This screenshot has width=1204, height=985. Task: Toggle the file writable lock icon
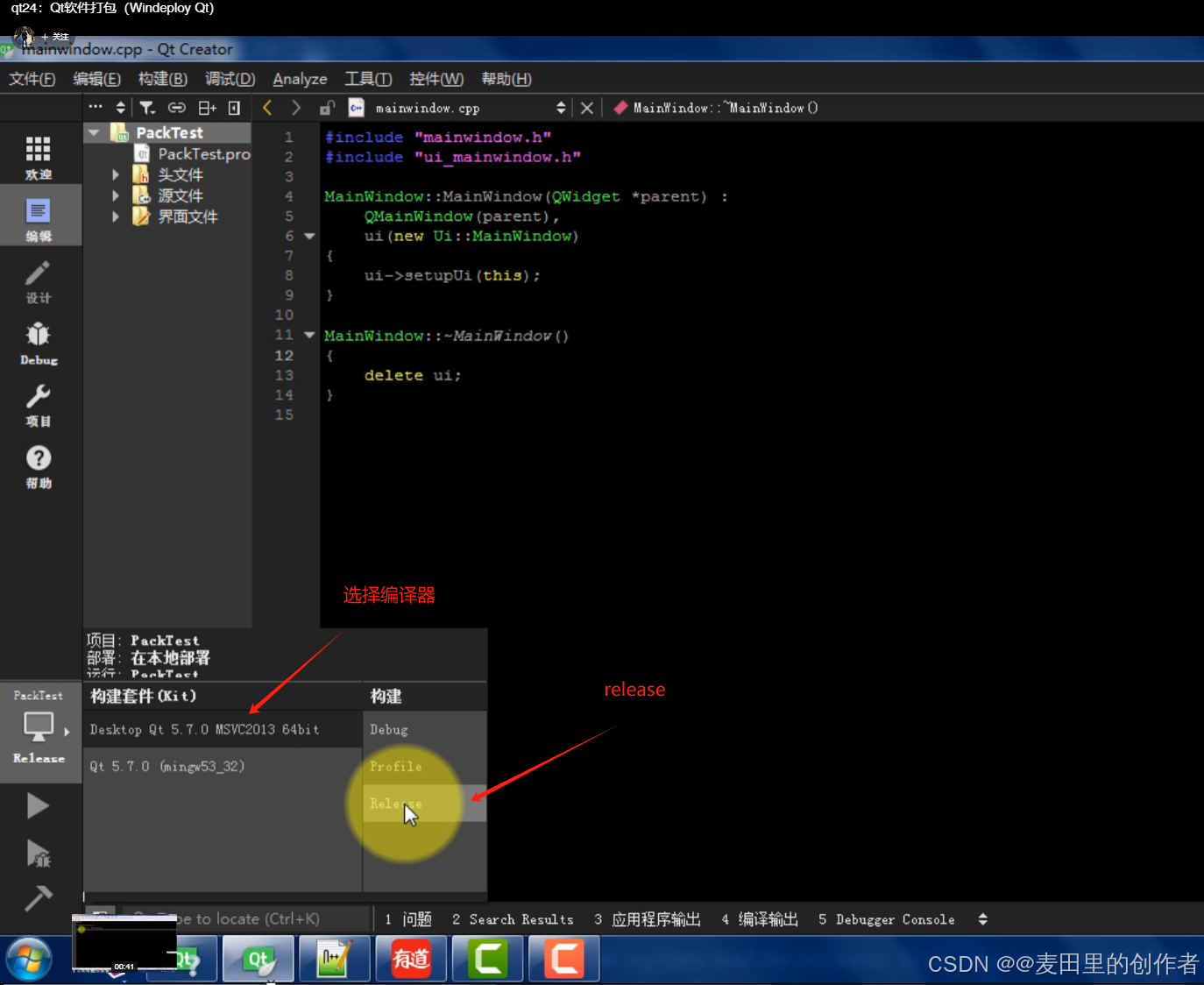click(x=327, y=108)
